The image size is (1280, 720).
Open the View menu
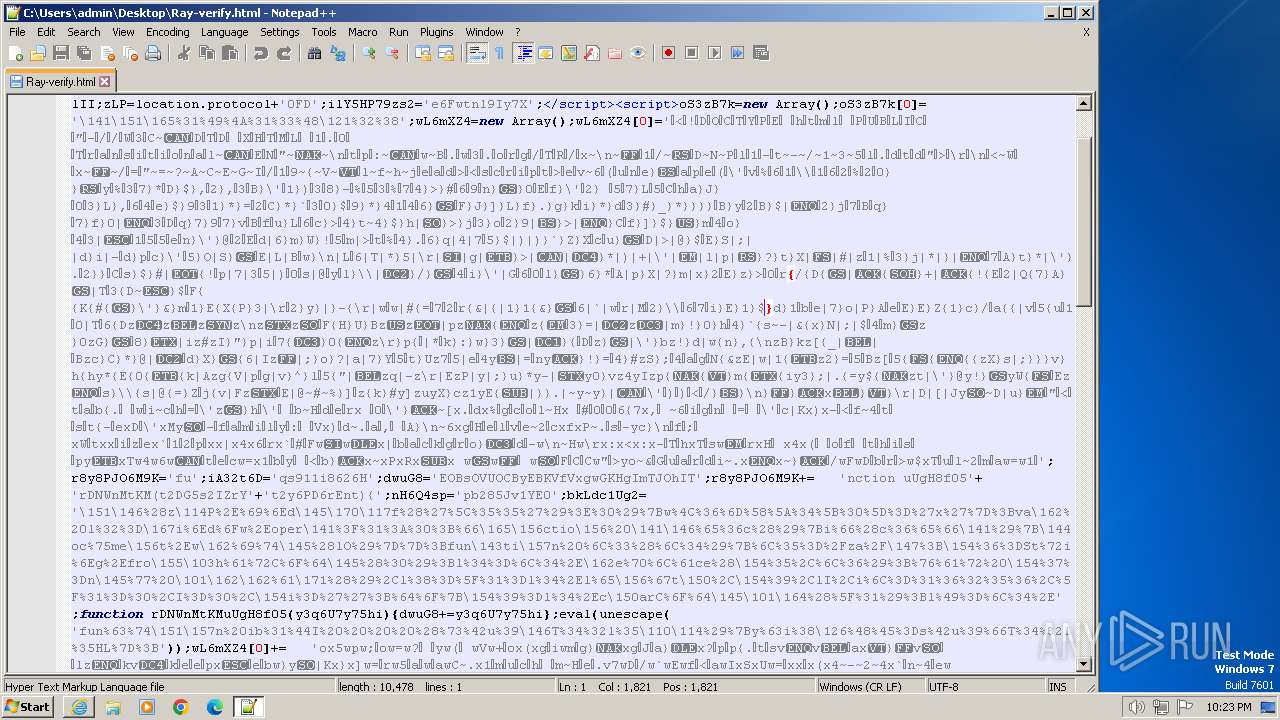point(123,32)
